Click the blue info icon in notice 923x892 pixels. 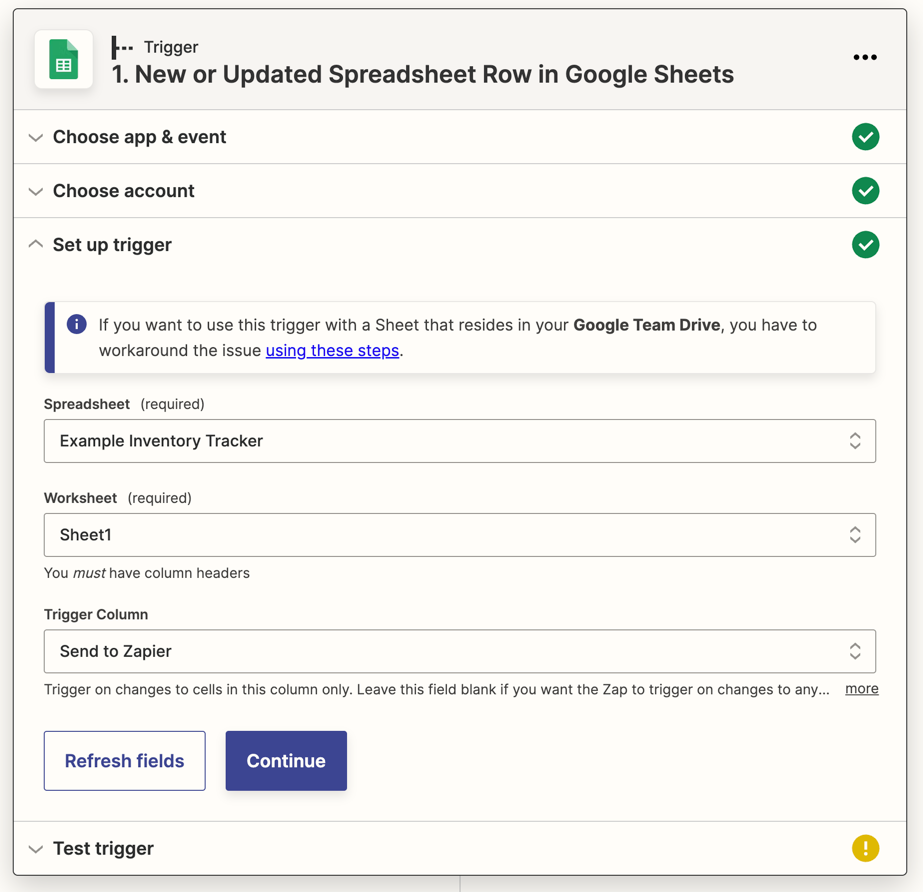click(x=77, y=324)
